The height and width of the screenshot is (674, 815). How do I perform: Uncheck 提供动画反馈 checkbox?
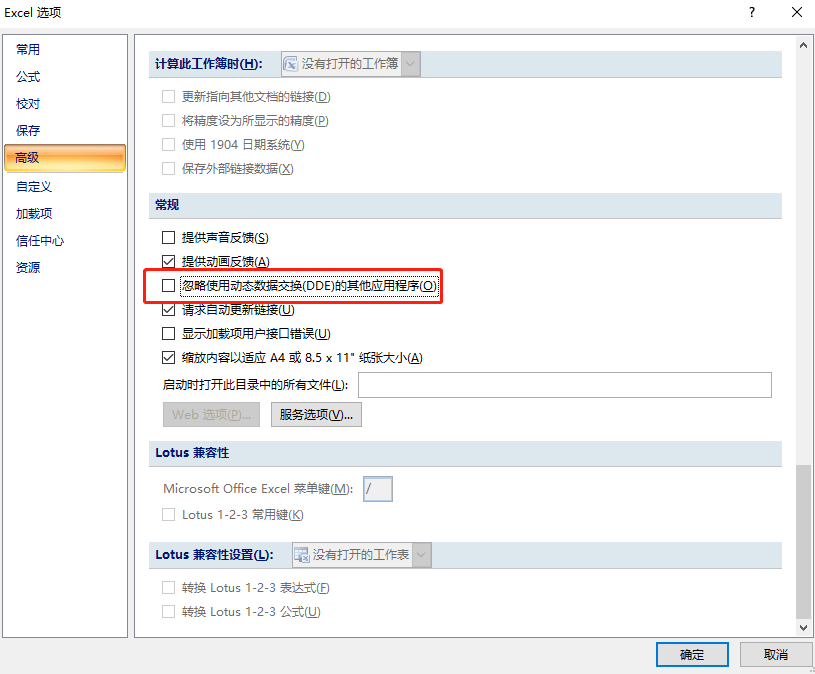pyautogui.click(x=168, y=261)
